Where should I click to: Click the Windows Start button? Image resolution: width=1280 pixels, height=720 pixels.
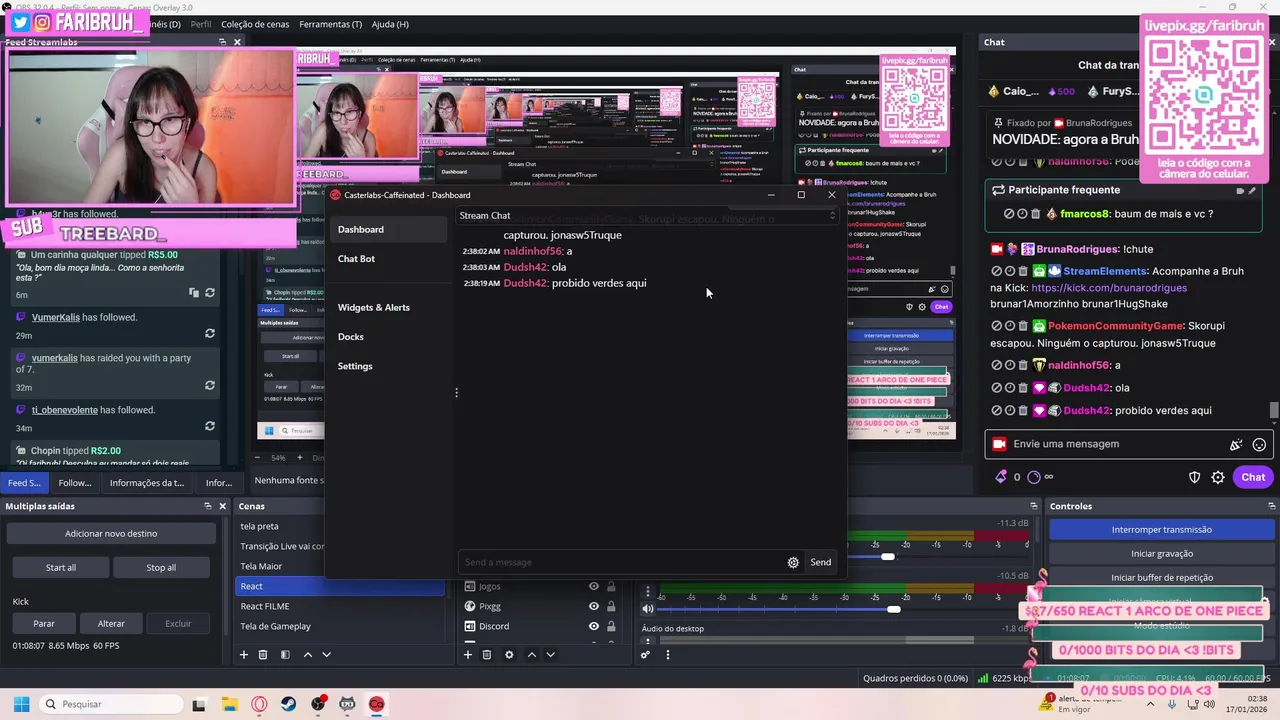(x=21, y=704)
